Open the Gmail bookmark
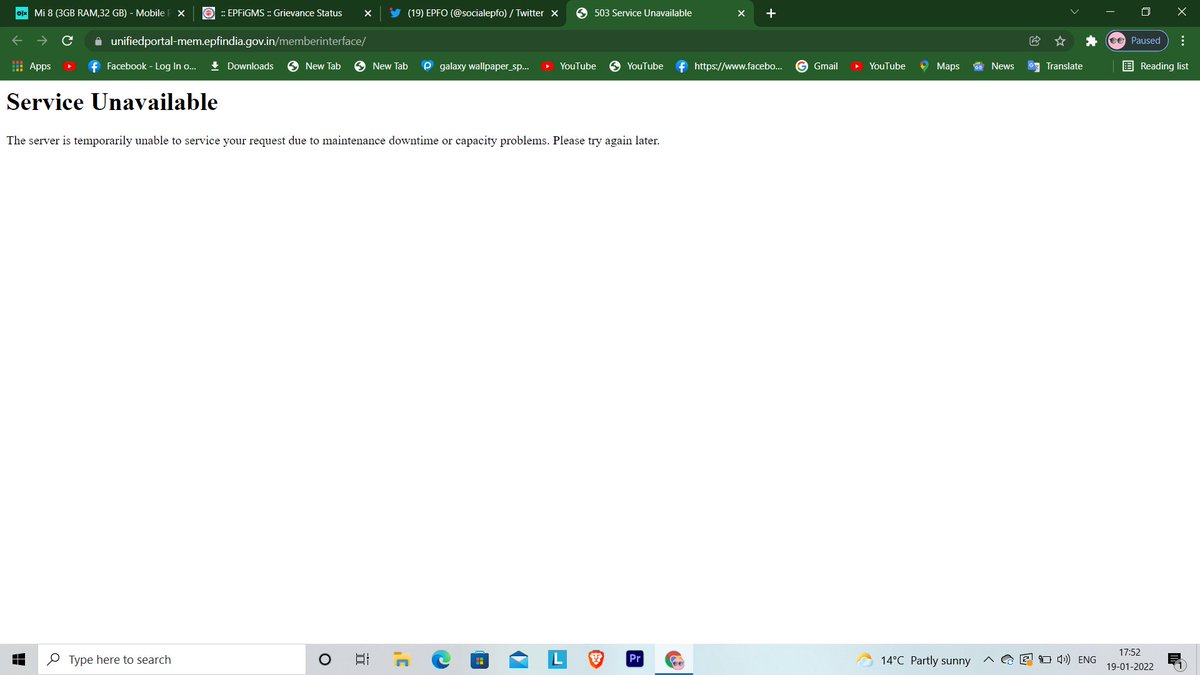Screen dimensions: 1200x675 817,66
